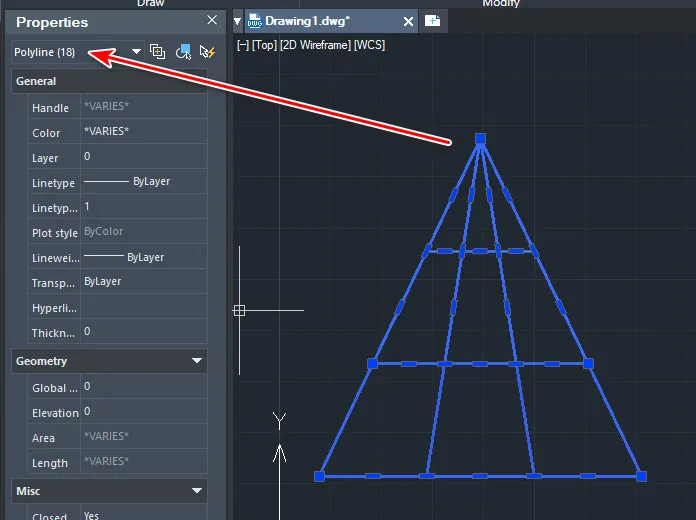Close the Properties palette

click(212, 20)
